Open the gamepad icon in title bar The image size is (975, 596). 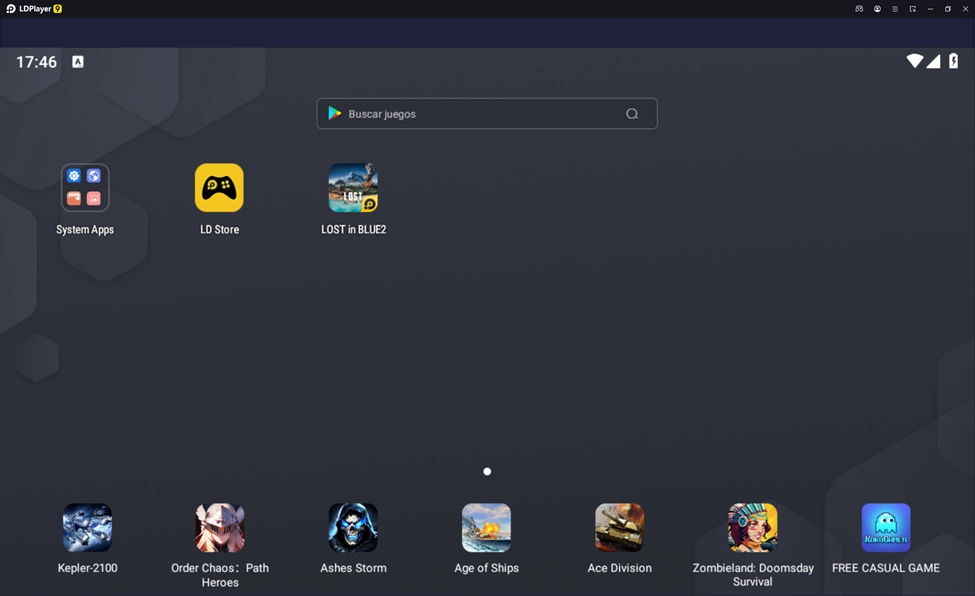859,9
